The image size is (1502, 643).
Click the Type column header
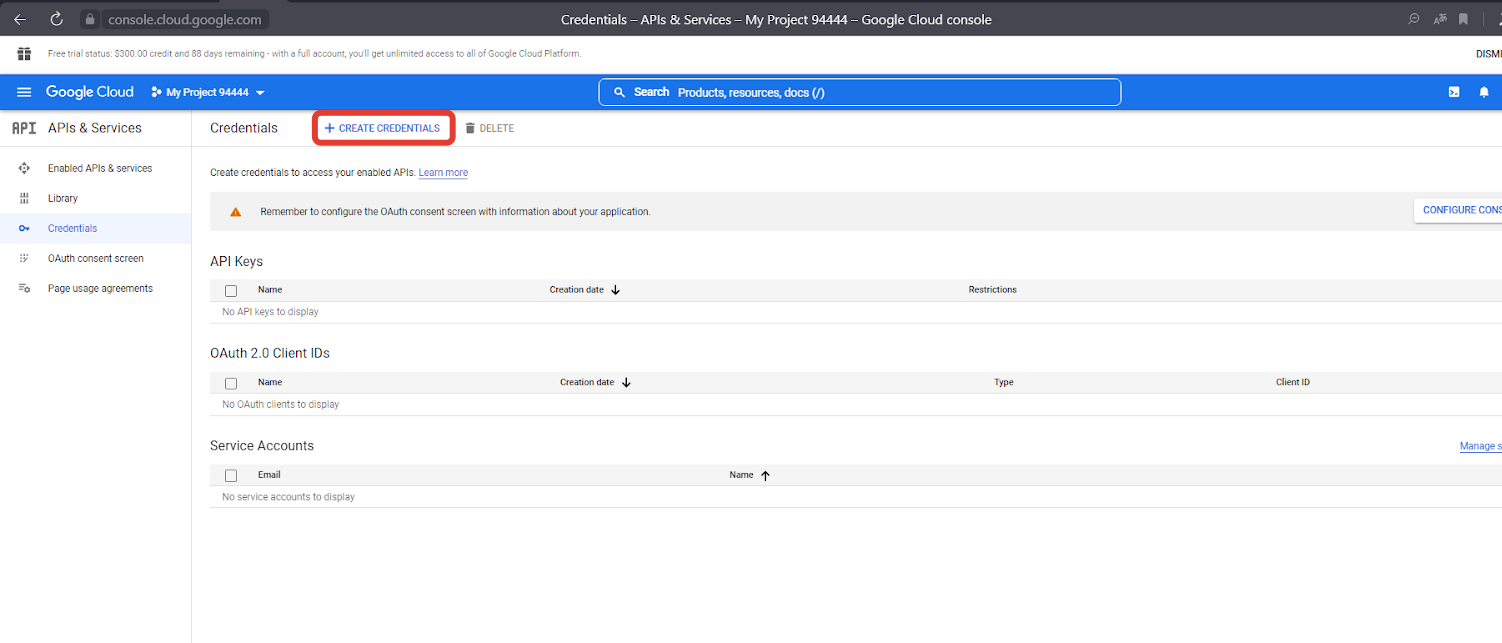1004,382
